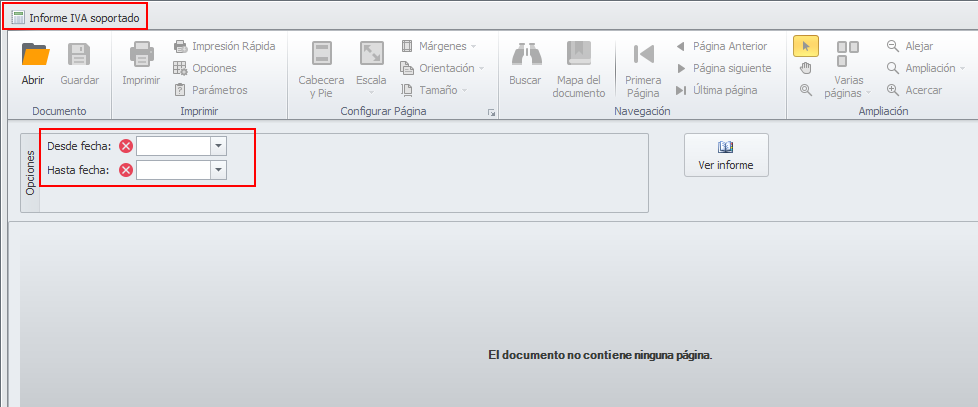
Task: Open Mapa del documento
Action: 581,69
